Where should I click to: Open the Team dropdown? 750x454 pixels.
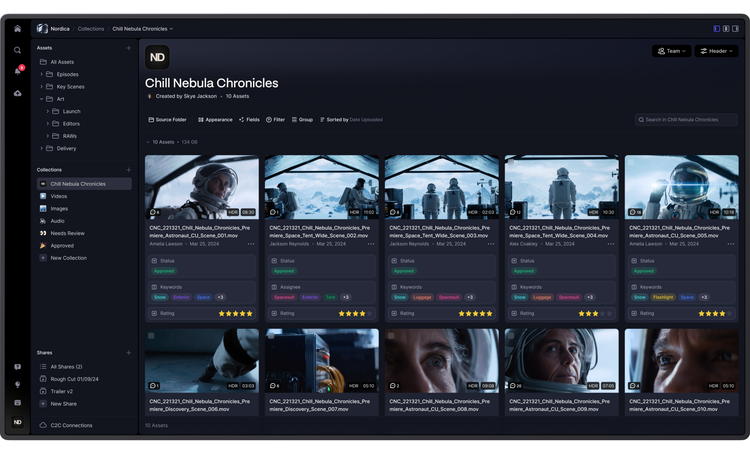pyautogui.click(x=672, y=51)
